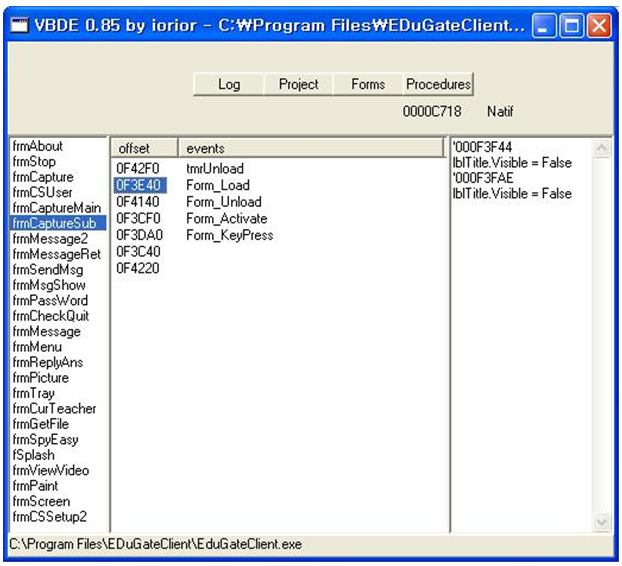Maximize the VBDE window
Screen dimensions: 622x566
click(x=571, y=25)
